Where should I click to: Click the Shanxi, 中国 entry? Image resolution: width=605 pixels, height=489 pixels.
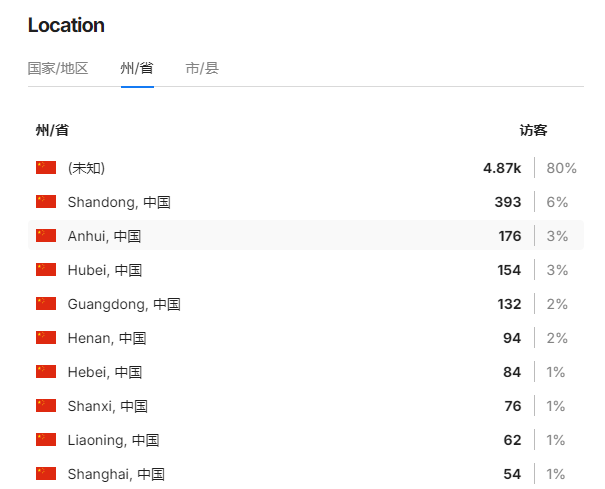point(108,406)
